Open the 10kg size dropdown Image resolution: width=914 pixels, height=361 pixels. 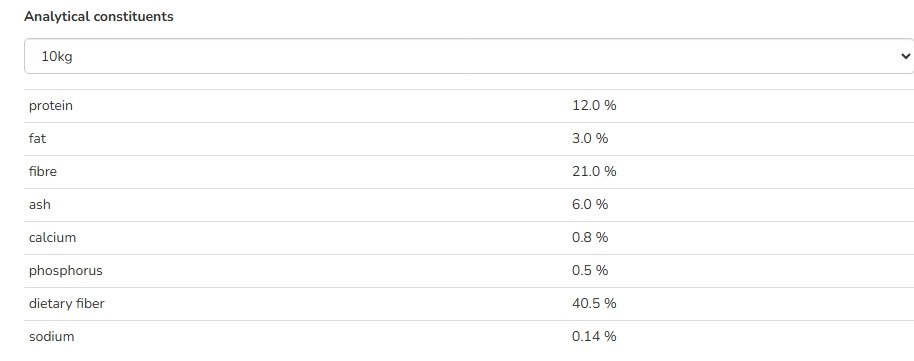469,56
